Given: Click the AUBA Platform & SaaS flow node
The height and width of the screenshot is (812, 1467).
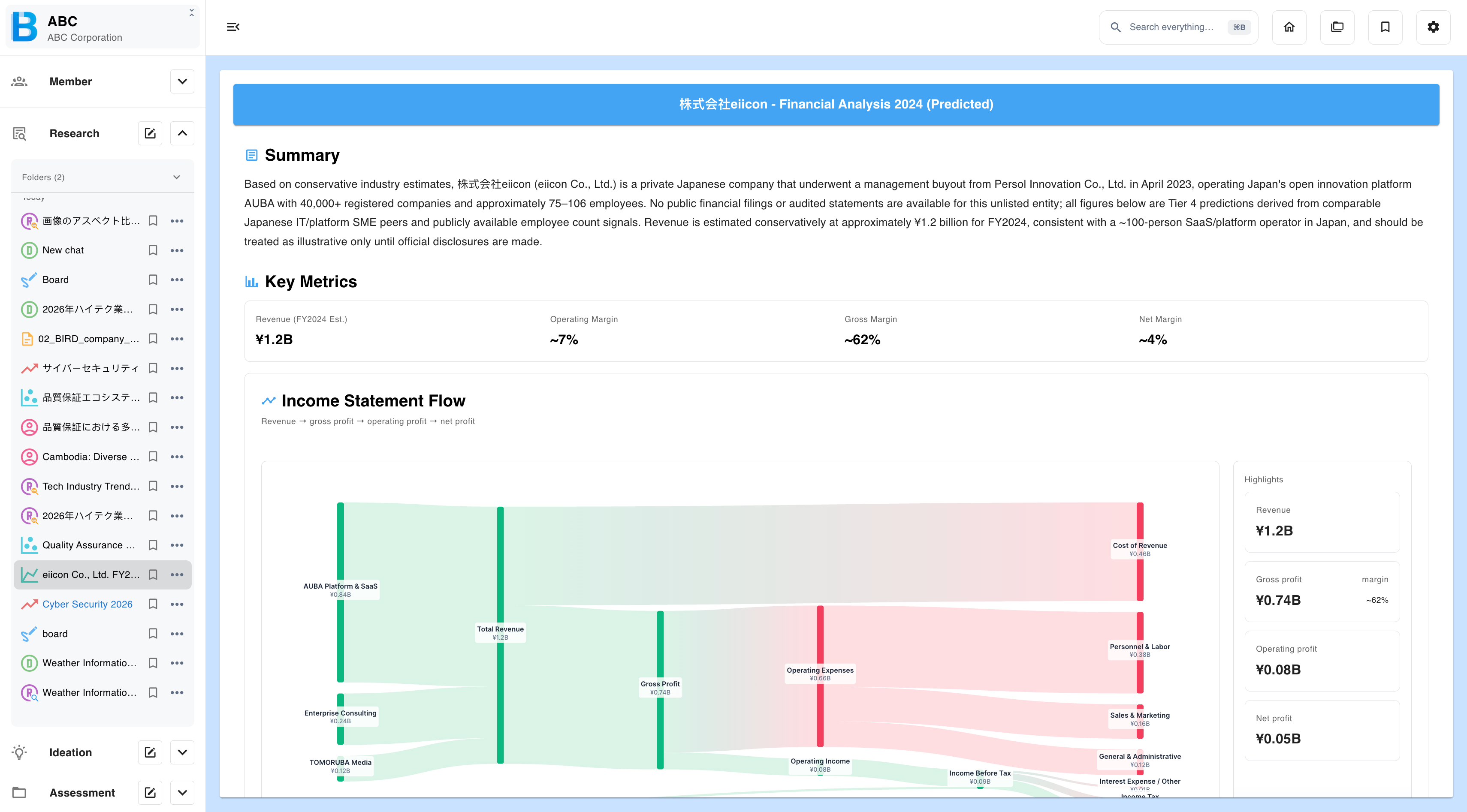Looking at the screenshot, I should [340, 592].
